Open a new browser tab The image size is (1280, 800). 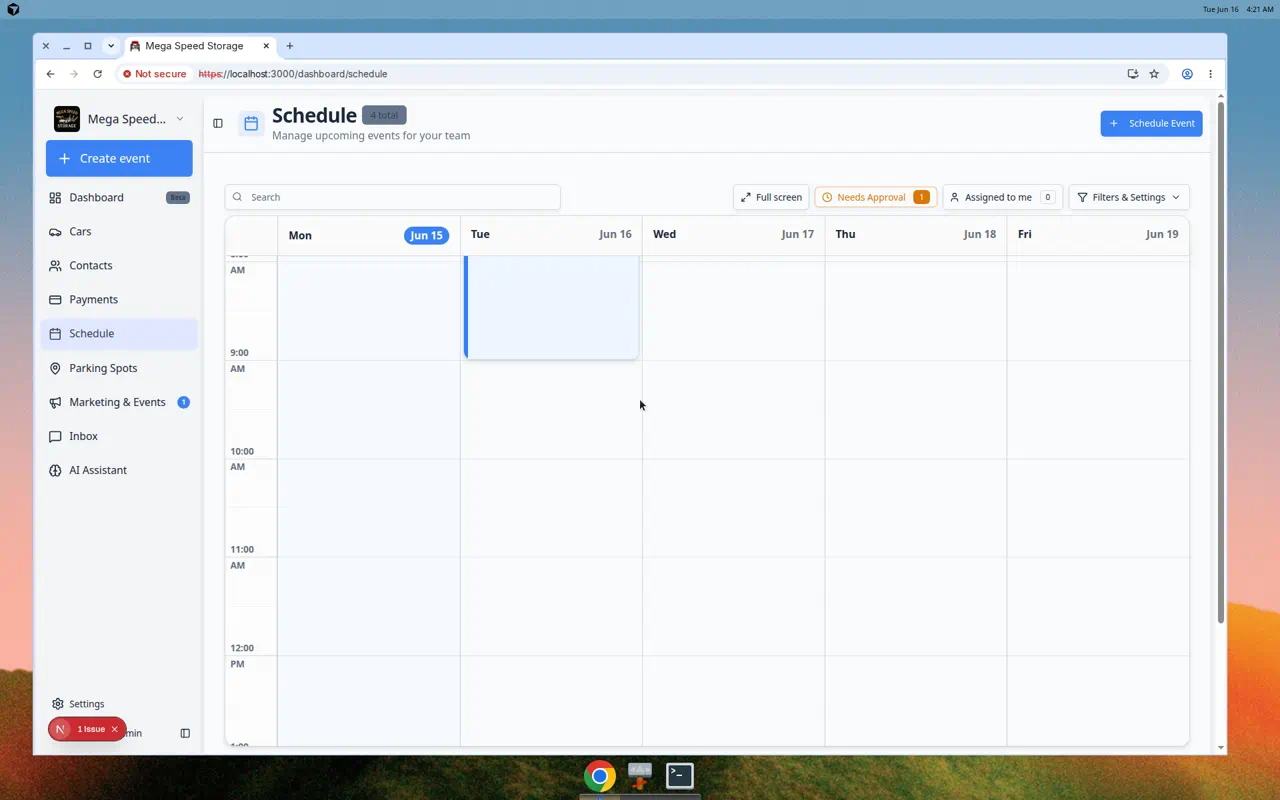(290, 46)
